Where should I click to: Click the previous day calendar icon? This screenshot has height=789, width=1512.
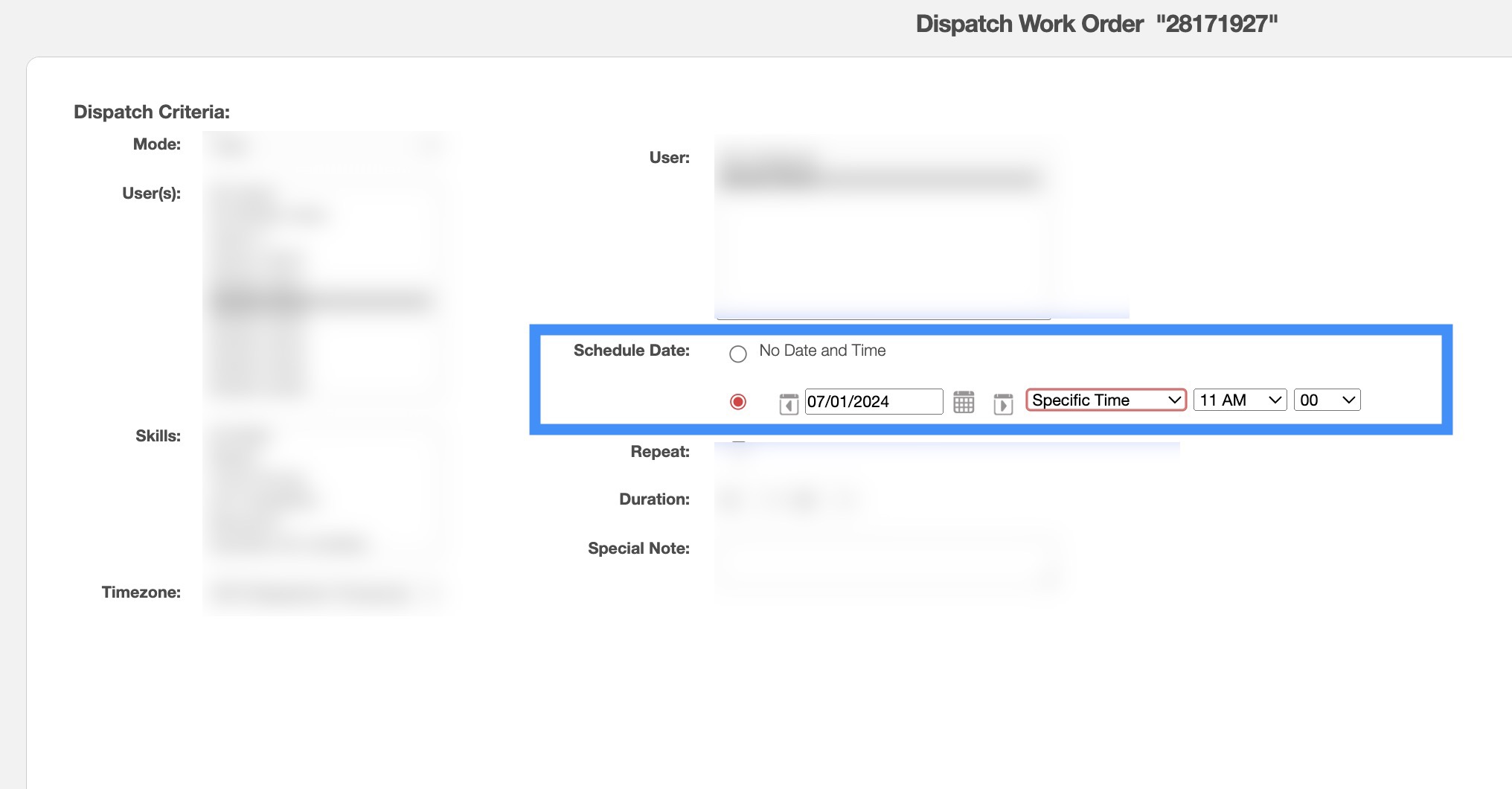(789, 403)
